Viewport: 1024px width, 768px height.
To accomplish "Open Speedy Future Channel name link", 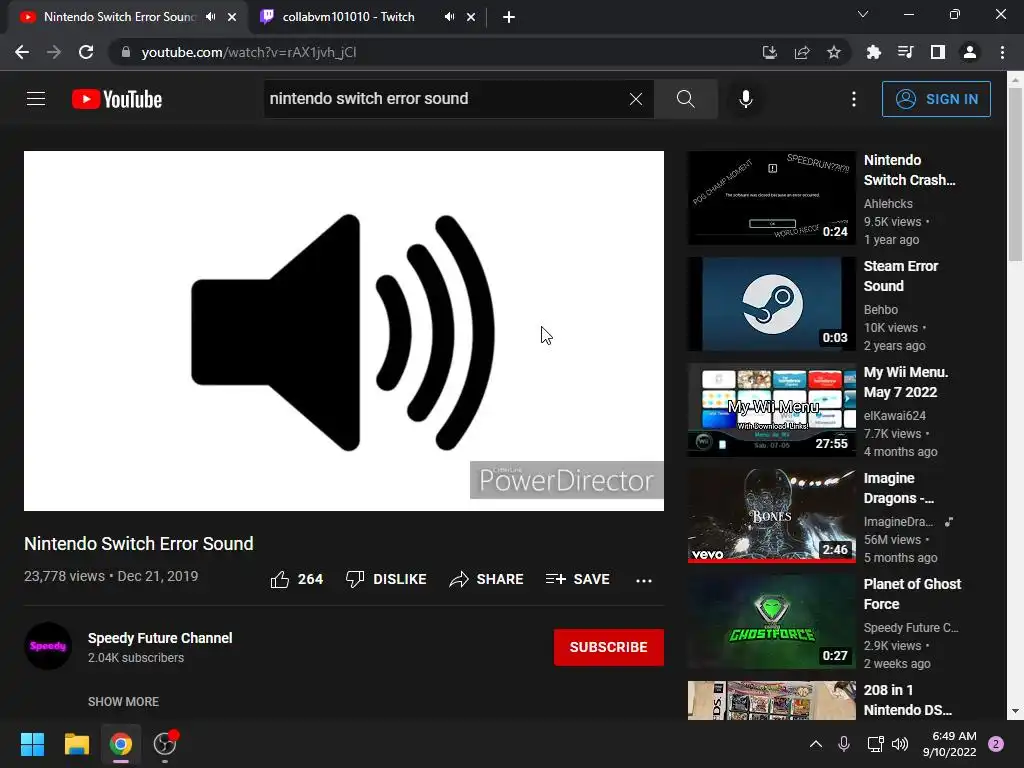I will 160,638.
